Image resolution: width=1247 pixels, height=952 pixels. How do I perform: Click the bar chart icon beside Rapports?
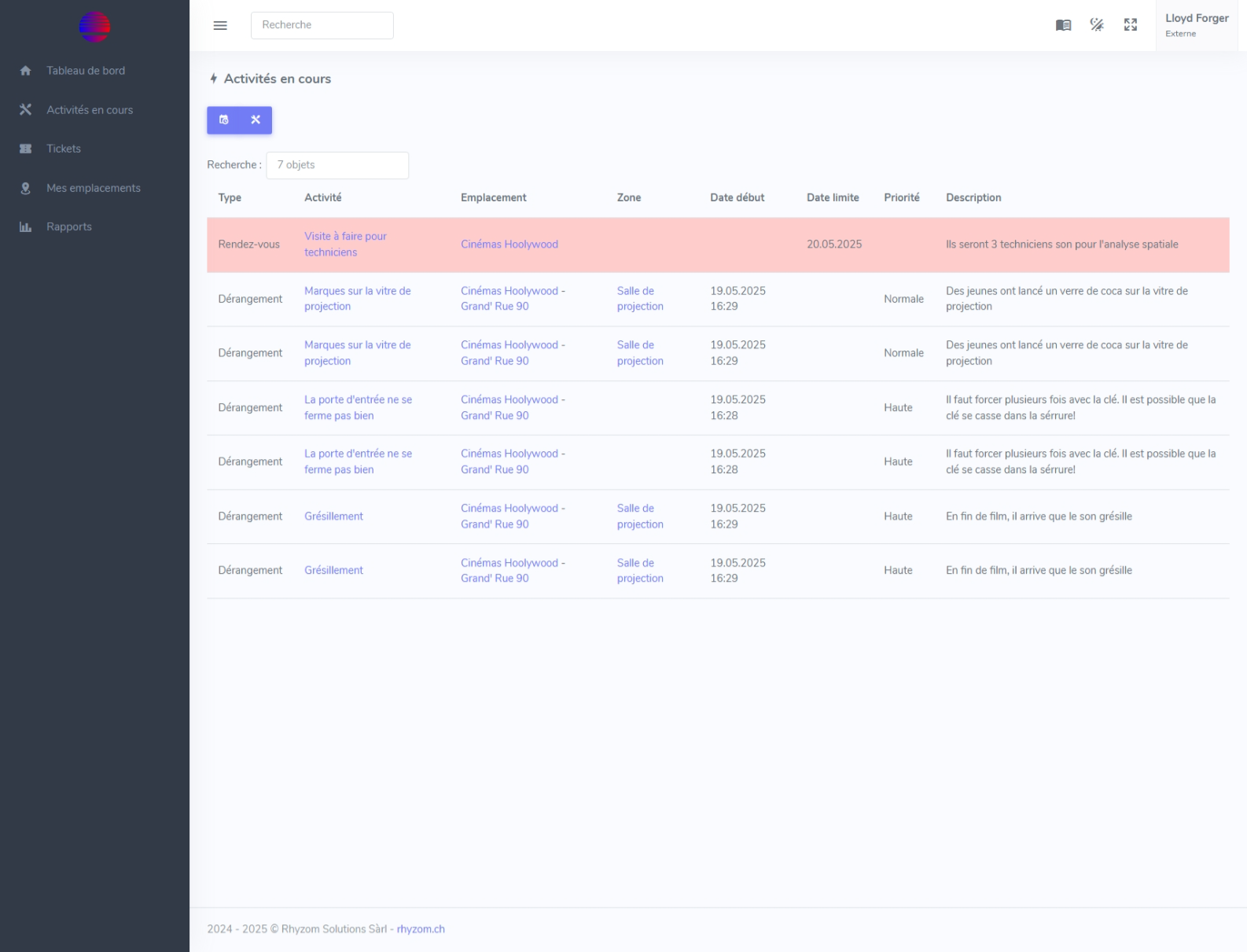25,227
